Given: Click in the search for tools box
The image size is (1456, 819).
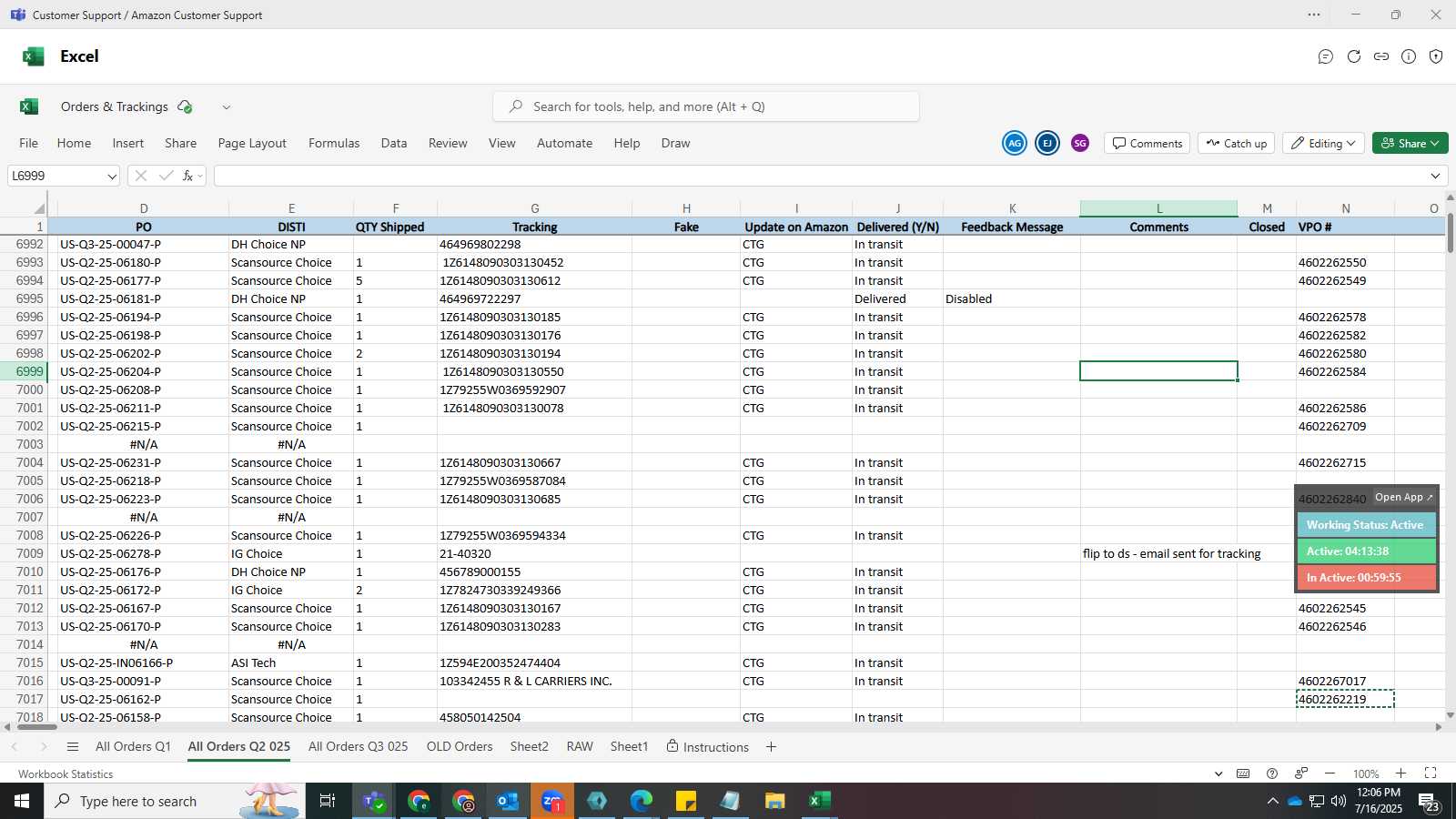Looking at the screenshot, I should (706, 106).
